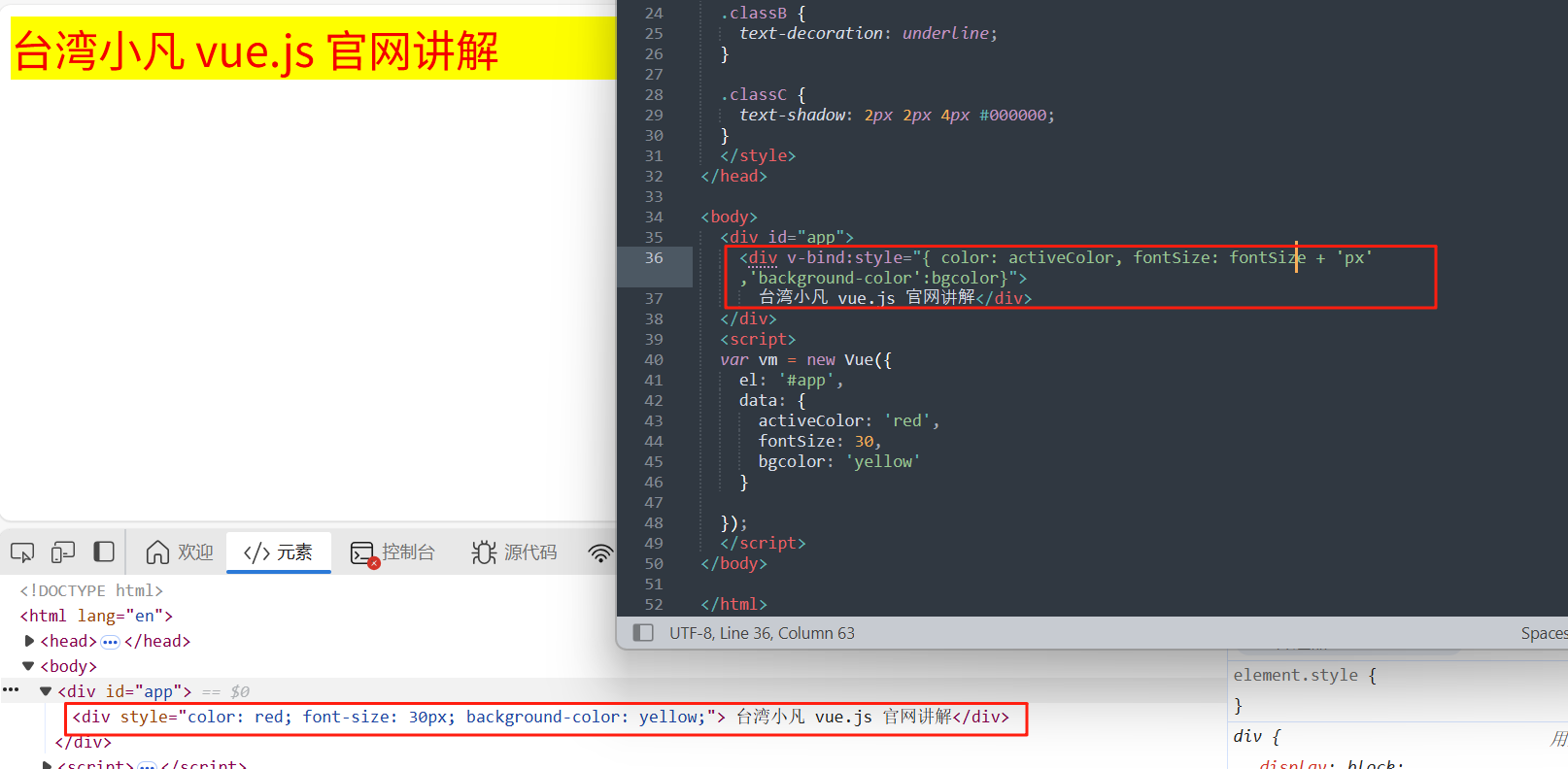Click the </head> closing tag in editor
The height and width of the screenshot is (769, 1568).
point(734,176)
